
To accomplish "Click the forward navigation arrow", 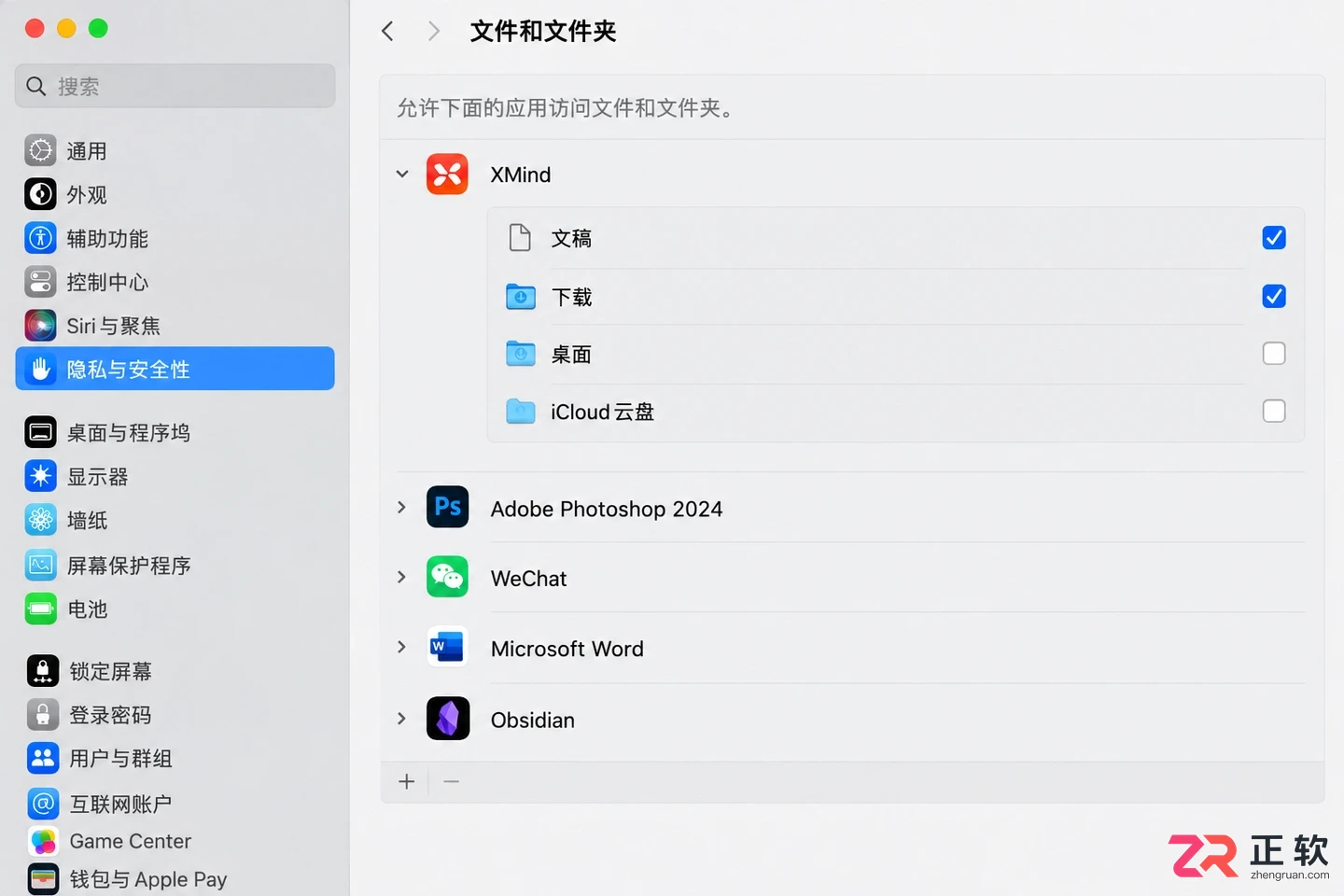I will 433,31.
